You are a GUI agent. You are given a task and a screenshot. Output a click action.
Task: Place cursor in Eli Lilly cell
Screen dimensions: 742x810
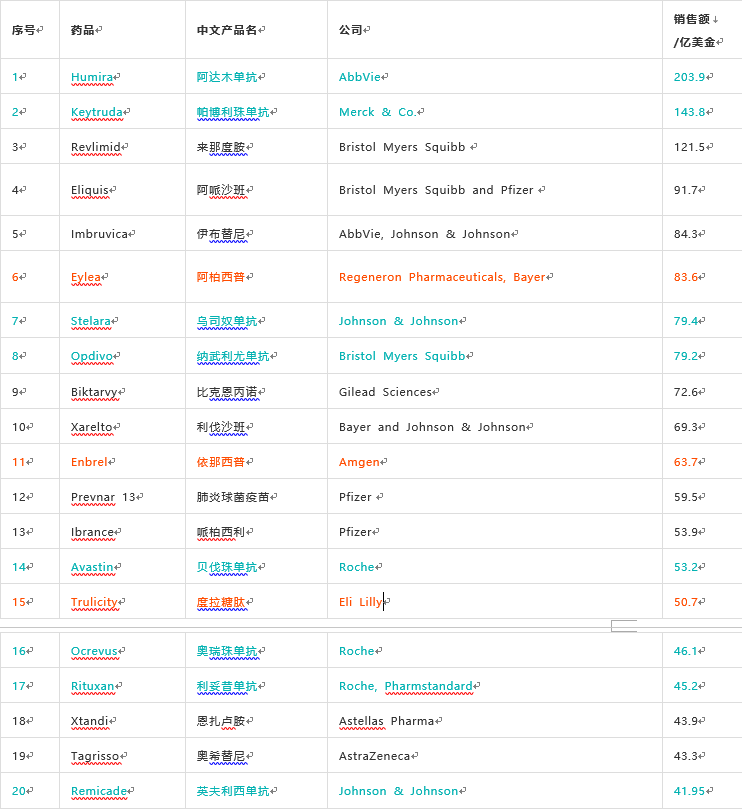pos(360,602)
